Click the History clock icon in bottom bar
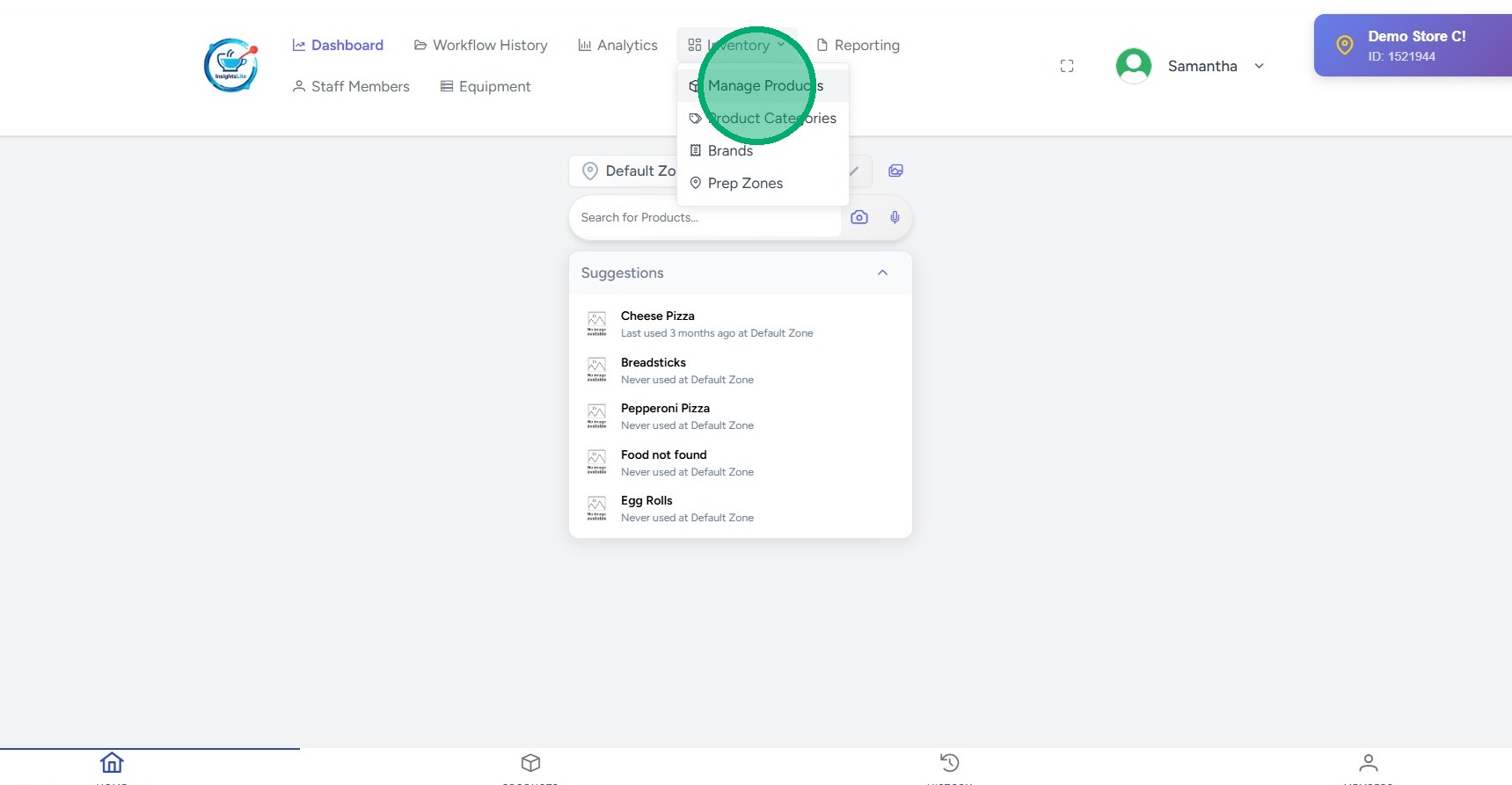This screenshot has height=785, width=1512. click(950, 762)
